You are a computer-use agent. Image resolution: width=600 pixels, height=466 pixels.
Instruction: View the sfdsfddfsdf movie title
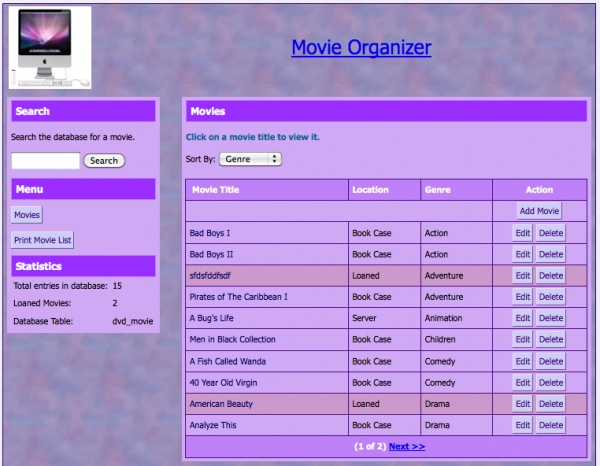pos(210,276)
